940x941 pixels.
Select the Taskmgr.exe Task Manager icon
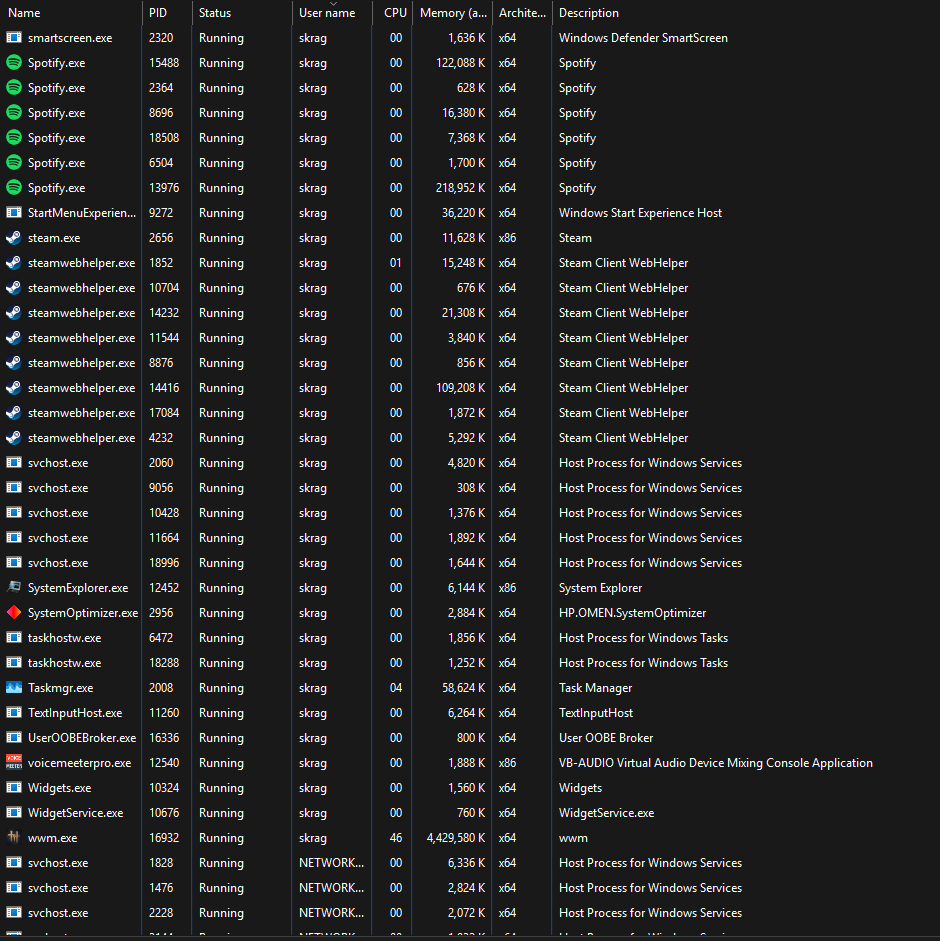click(x=14, y=688)
